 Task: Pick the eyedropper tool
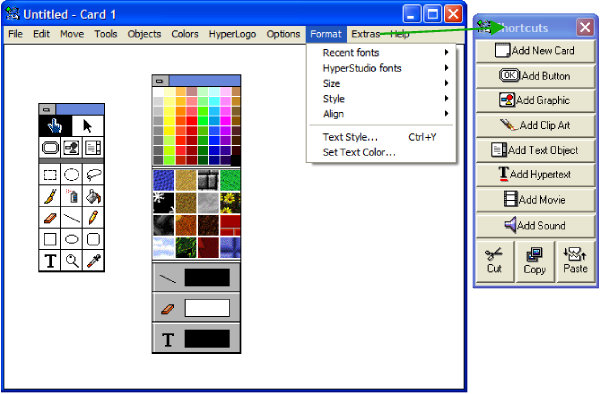pos(93,261)
